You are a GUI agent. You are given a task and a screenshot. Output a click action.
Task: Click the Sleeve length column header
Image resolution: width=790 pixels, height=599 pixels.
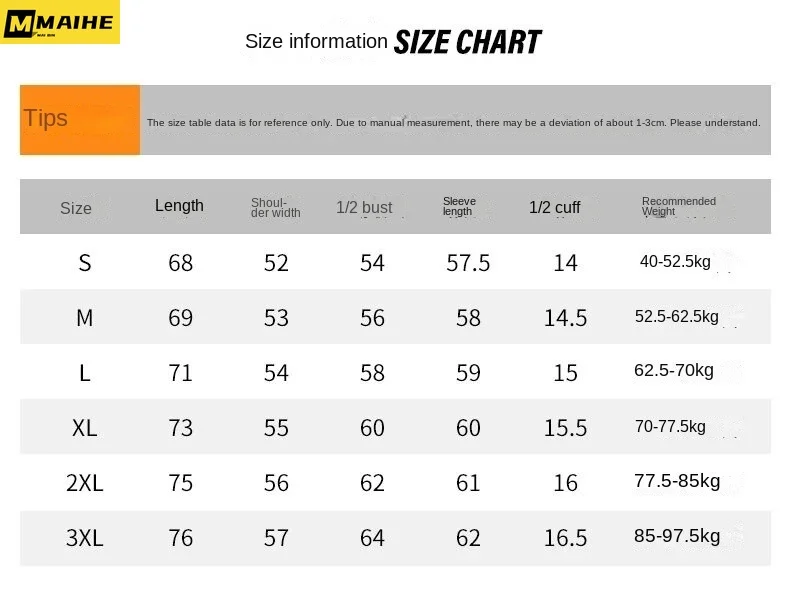click(459, 206)
